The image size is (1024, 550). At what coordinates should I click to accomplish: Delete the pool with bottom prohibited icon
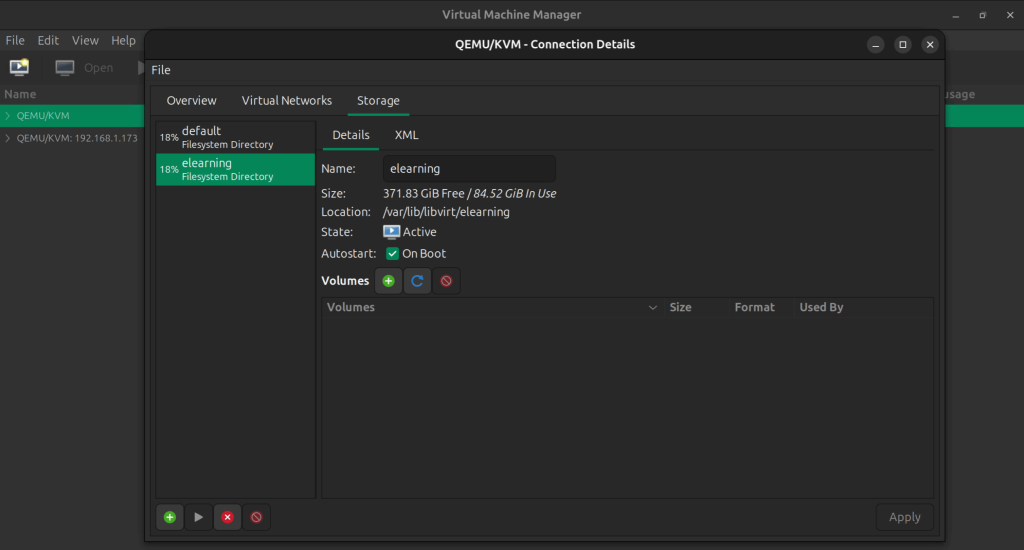pyautogui.click(x=256, y=517)
